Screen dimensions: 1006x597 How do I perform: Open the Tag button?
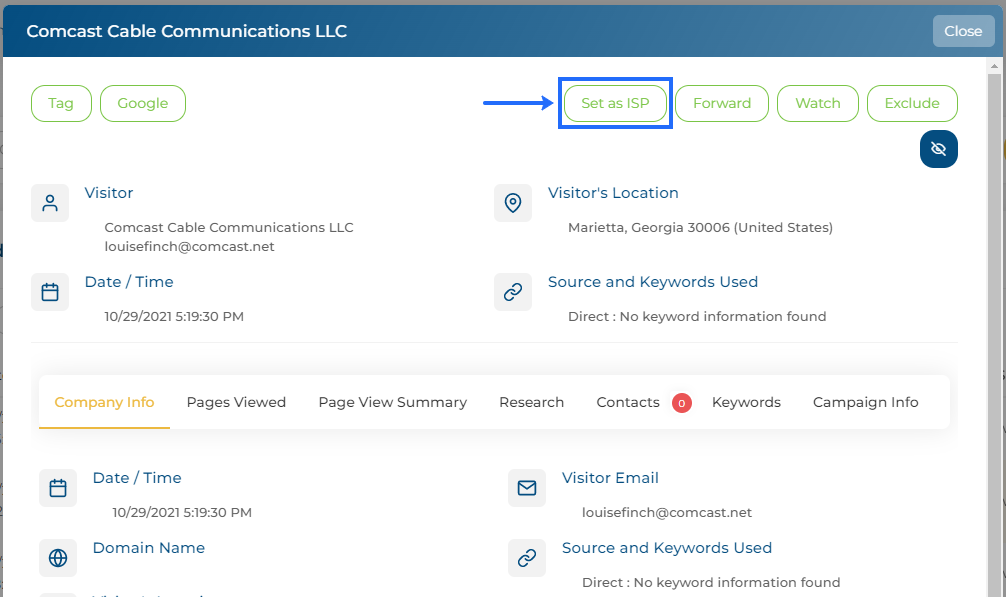(x=61, y=103)
